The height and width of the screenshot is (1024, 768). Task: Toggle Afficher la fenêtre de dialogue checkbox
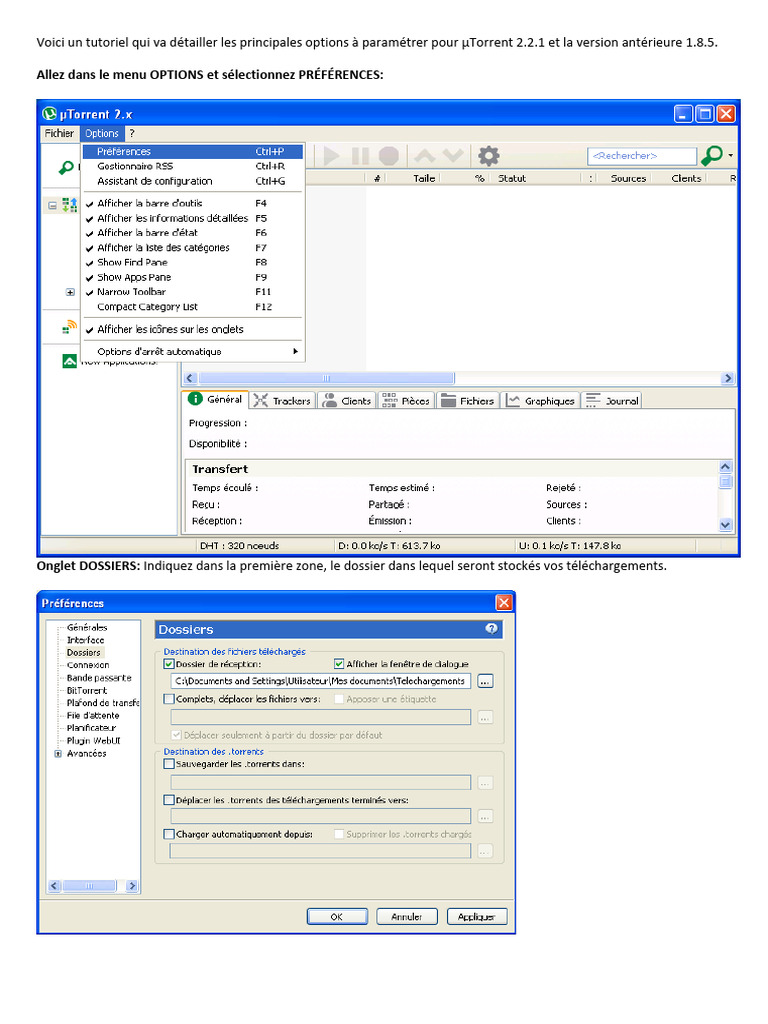(x=339, y=664)
